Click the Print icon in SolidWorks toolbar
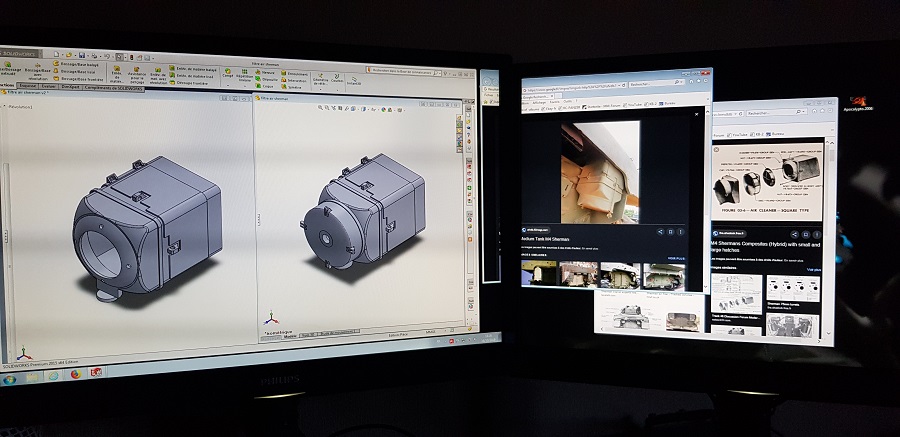Screen dimensions: 900x437 click(x=94, y=56)
